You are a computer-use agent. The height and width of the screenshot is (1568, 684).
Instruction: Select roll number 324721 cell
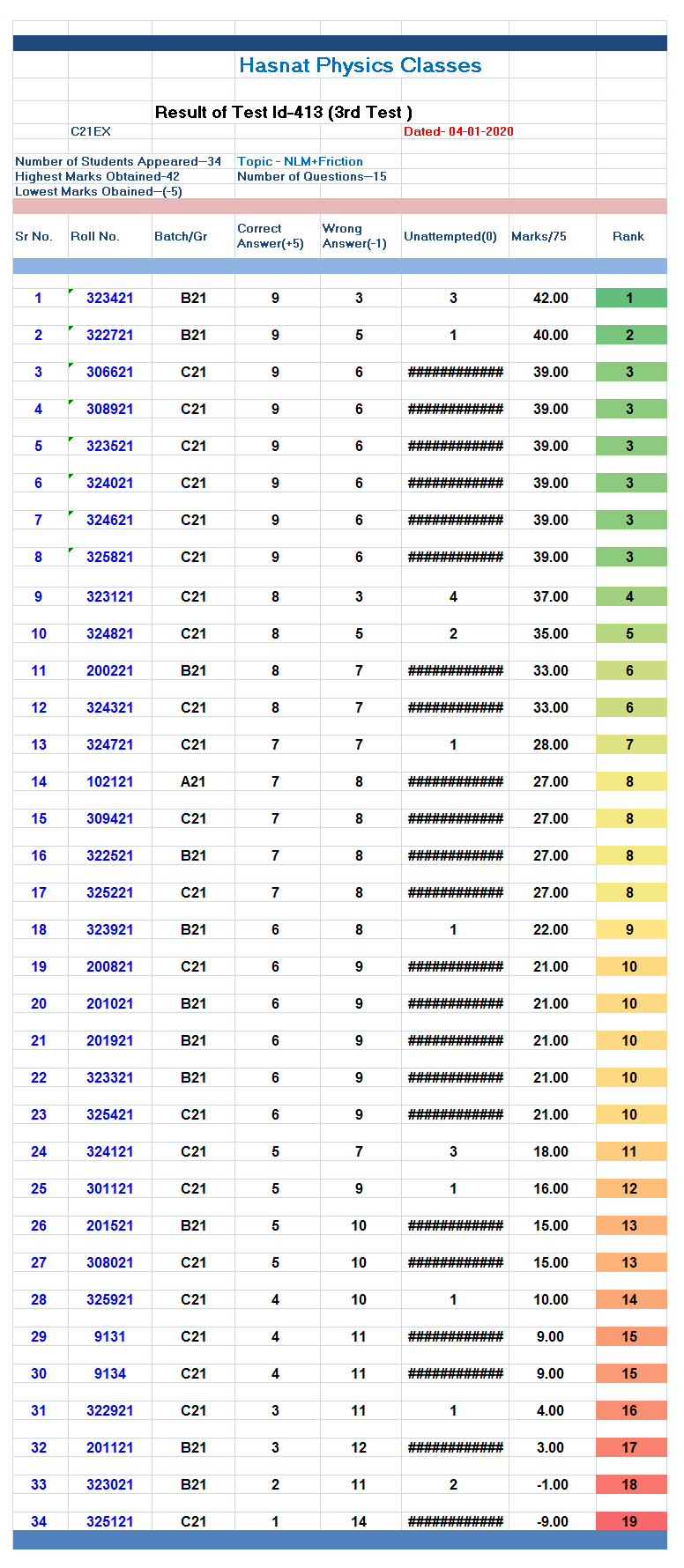[110, 744]
